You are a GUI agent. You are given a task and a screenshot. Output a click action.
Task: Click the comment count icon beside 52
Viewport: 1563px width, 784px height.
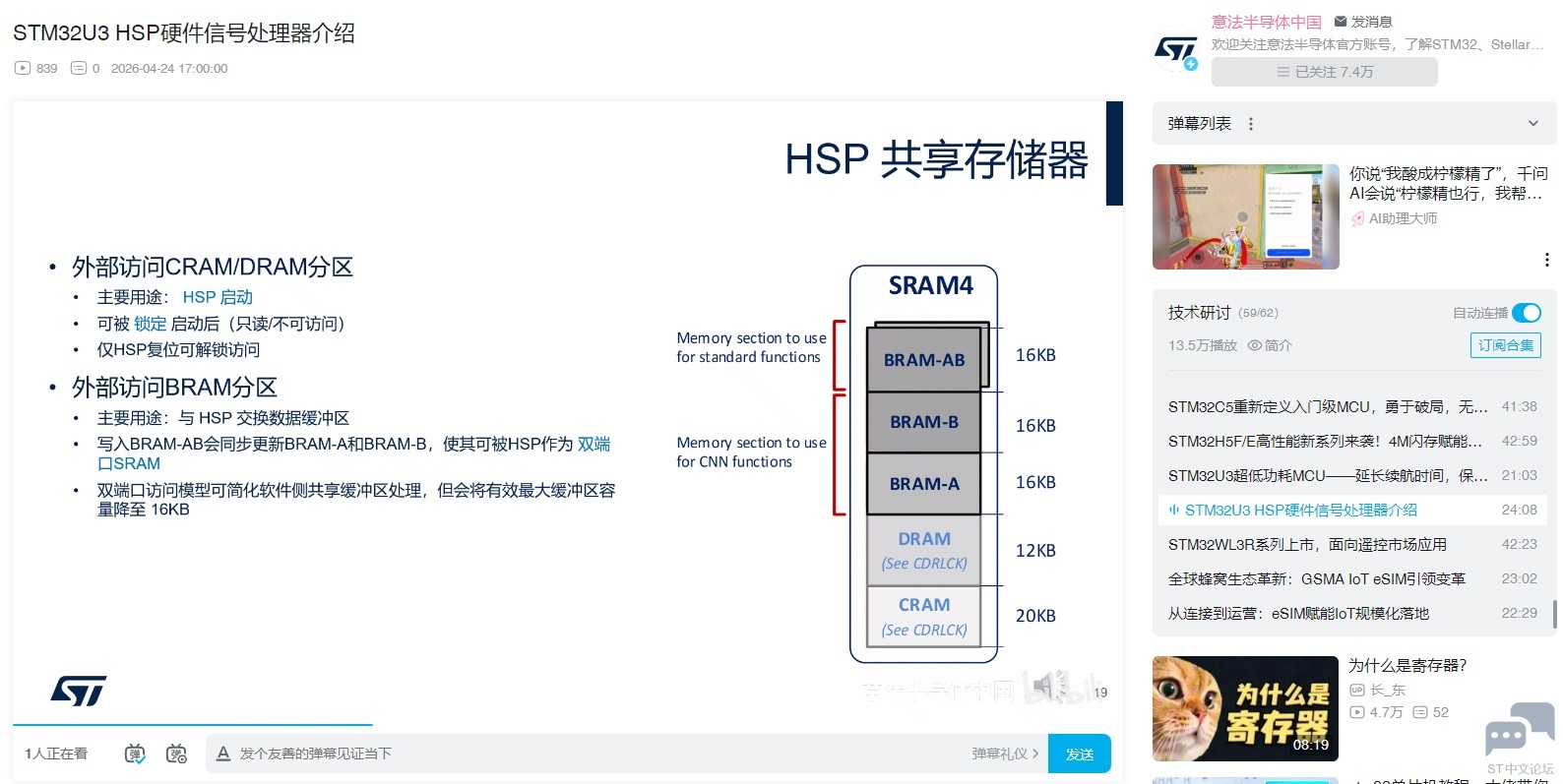click(1420, 712)
